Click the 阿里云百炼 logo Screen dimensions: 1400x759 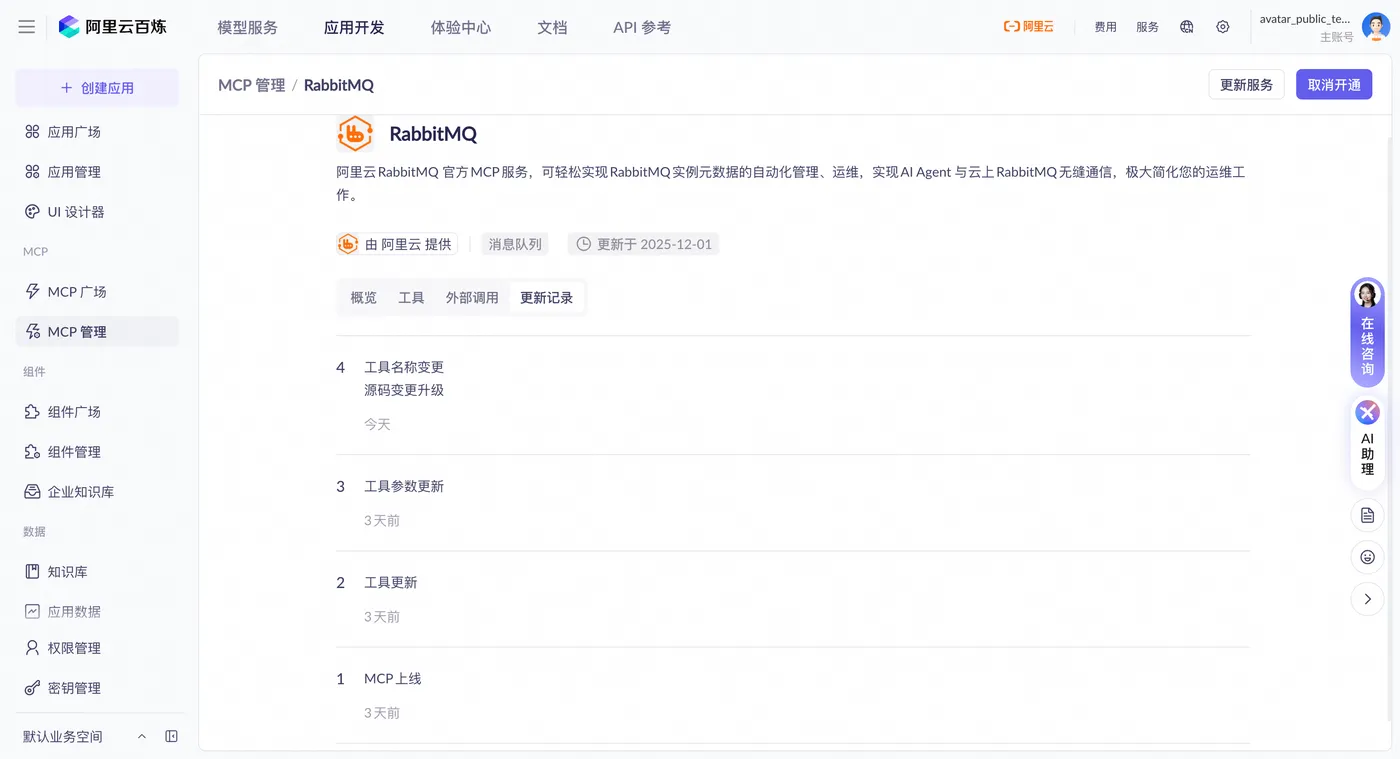coord(112,27)
